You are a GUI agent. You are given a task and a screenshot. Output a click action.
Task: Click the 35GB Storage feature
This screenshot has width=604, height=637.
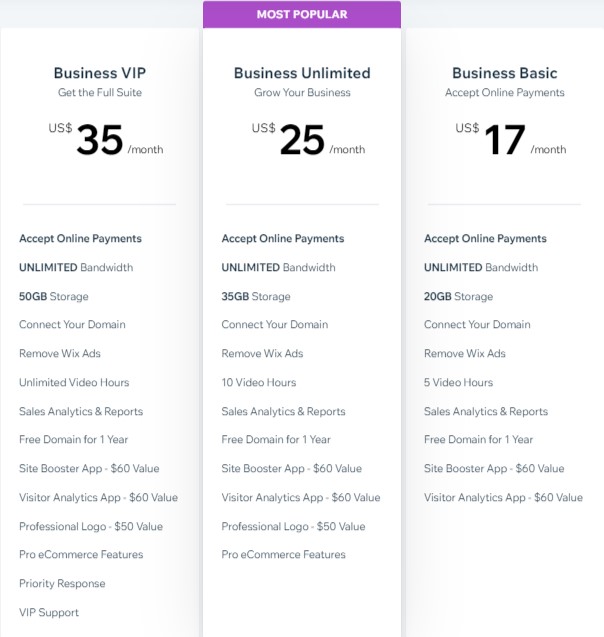(256, 297)
